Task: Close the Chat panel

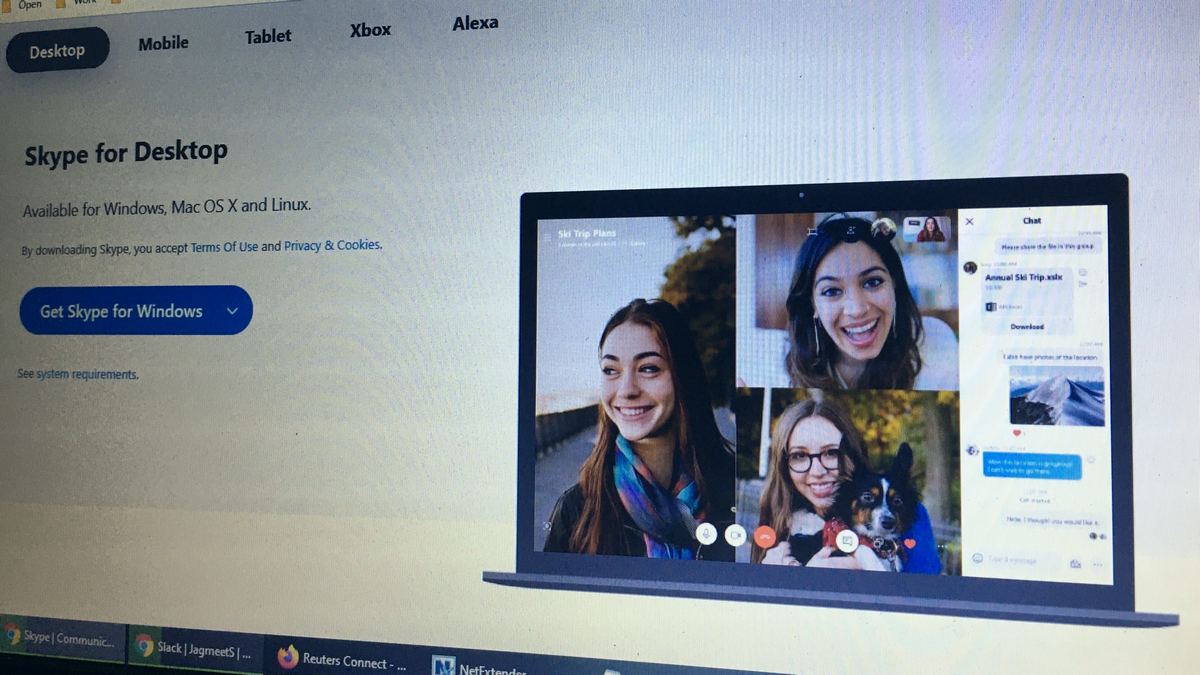Action: pos(969,220)
